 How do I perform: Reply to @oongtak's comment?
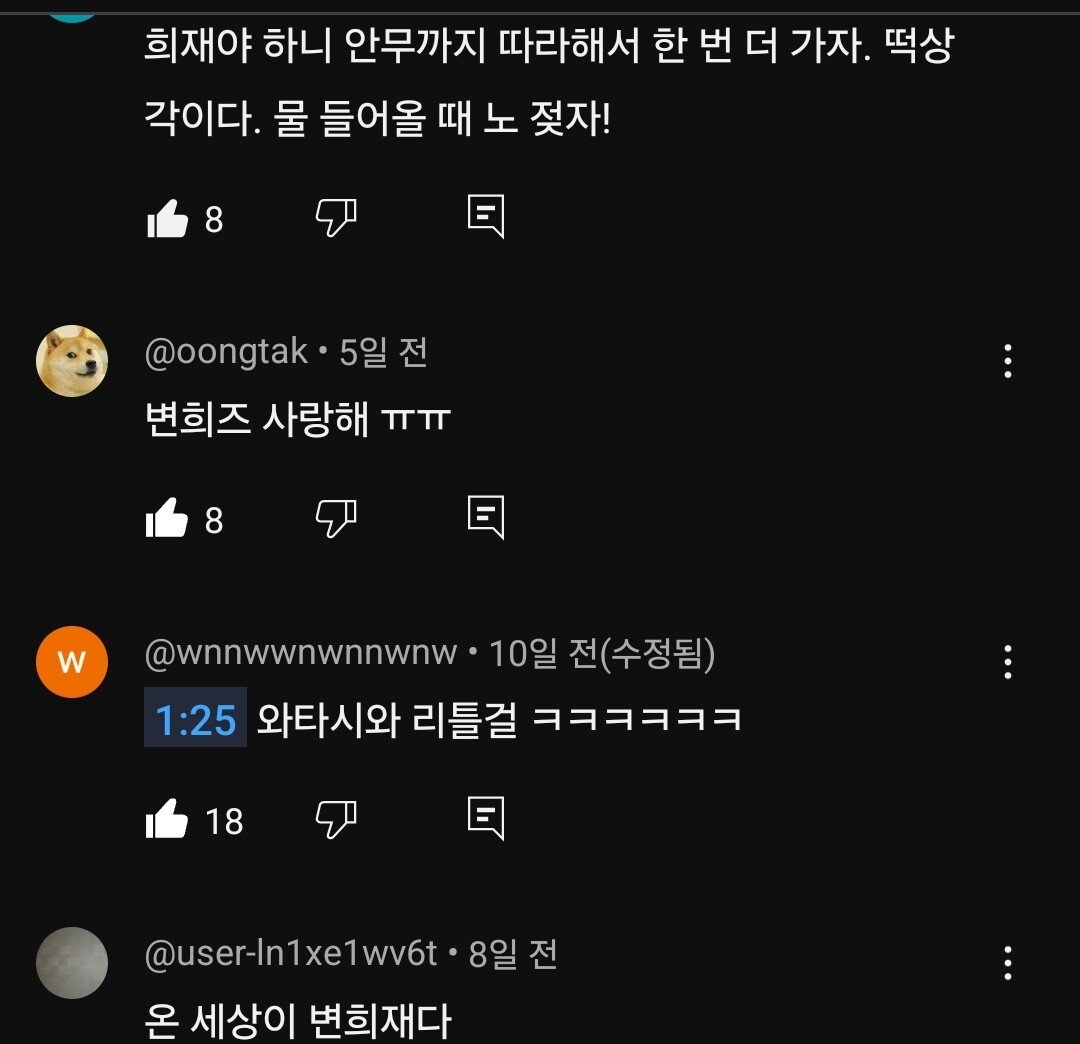486,516
